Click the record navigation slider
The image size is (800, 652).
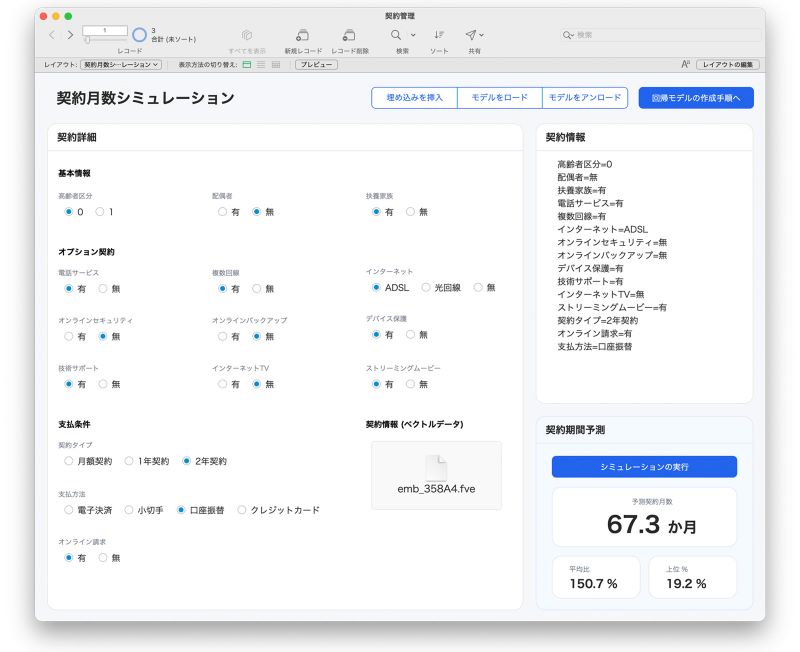105,39
